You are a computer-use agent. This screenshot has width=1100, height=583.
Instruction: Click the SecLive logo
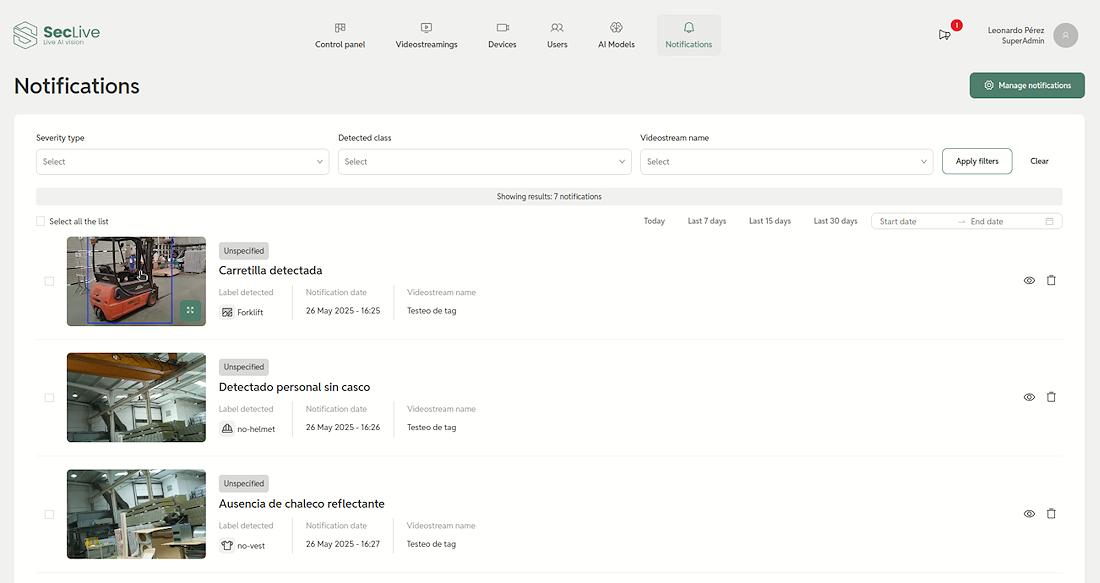coord(57,34)
